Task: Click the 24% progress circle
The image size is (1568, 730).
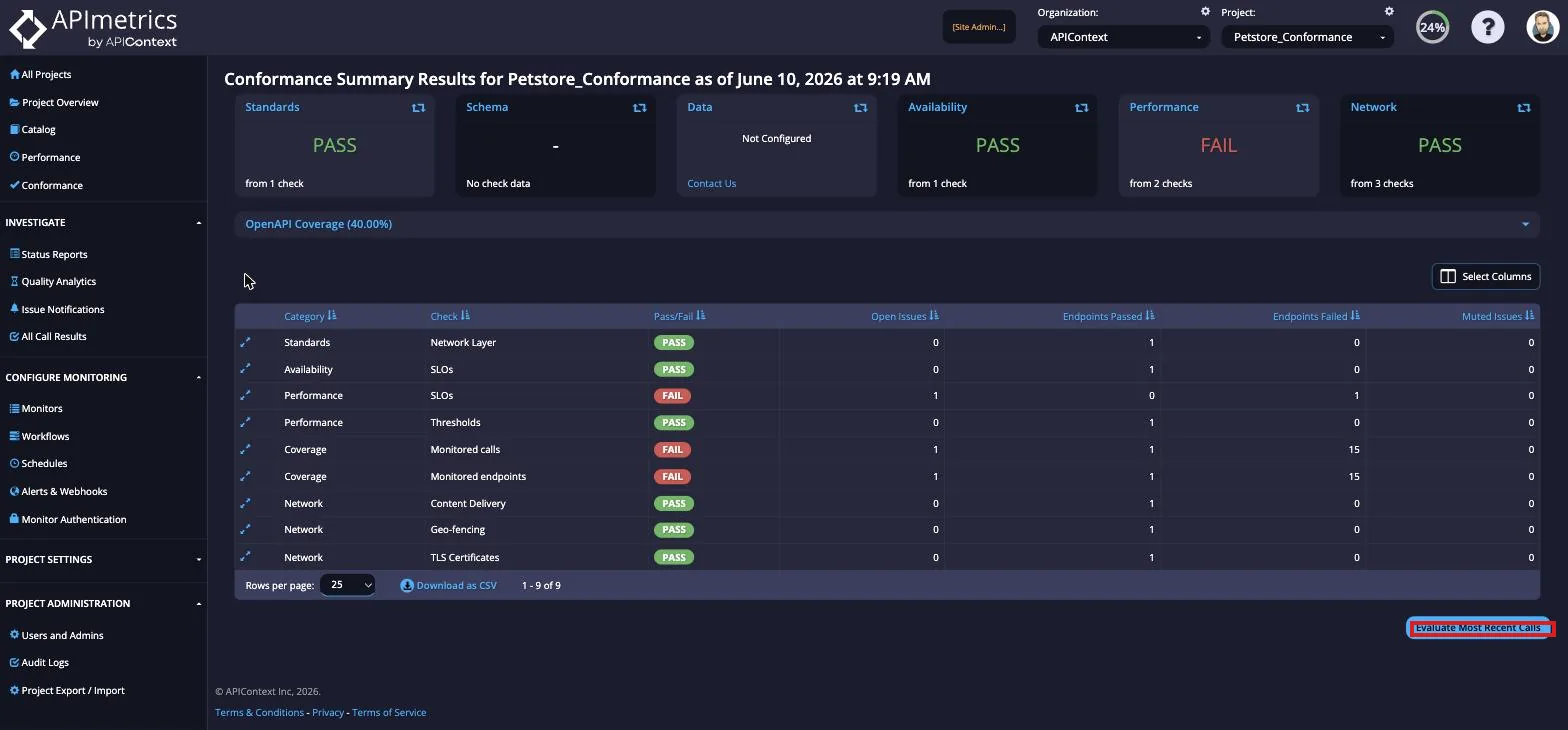Action: click(x=1432, y=27)
